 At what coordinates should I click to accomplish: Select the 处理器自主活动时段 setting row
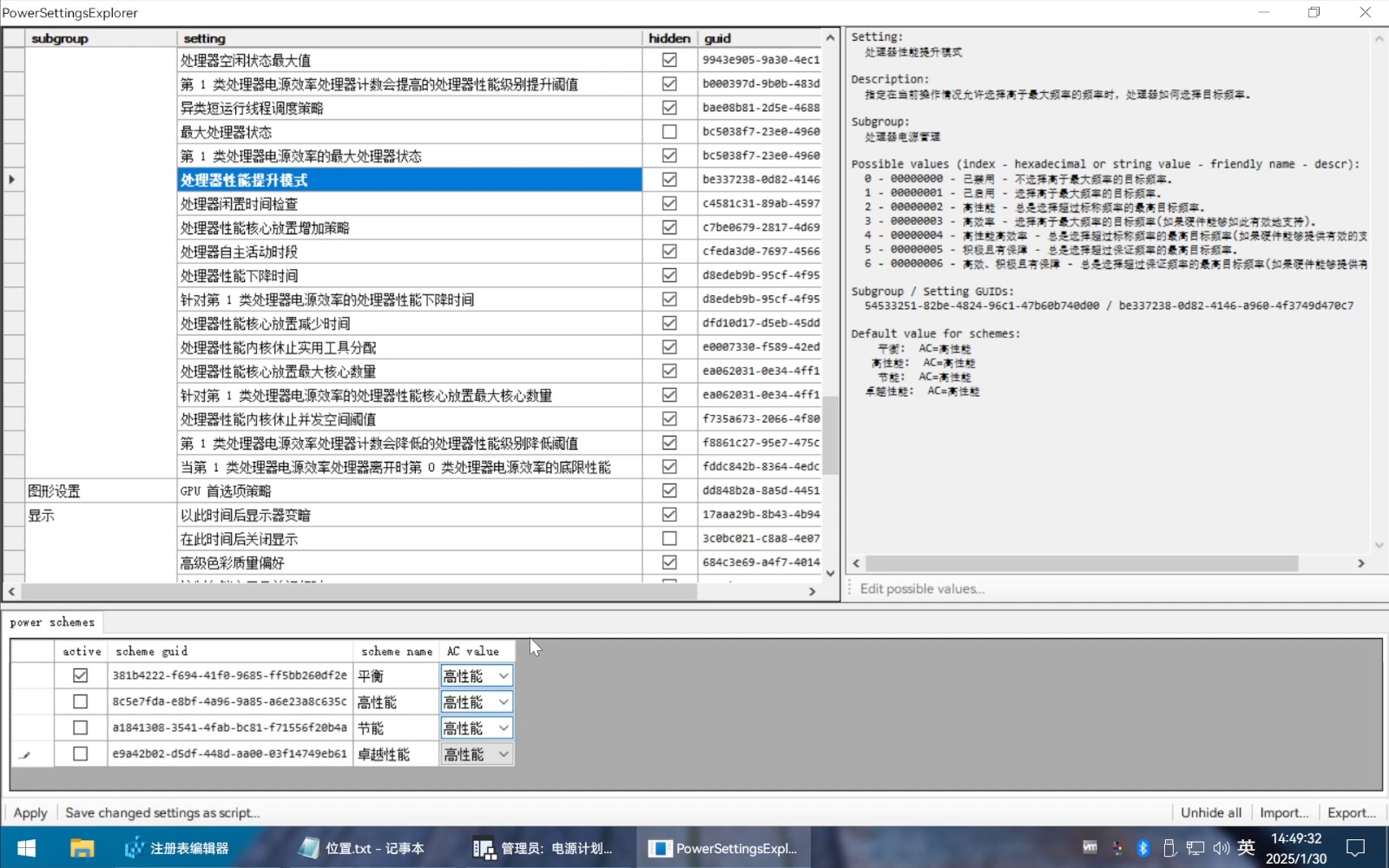click(x=410, y=252)
